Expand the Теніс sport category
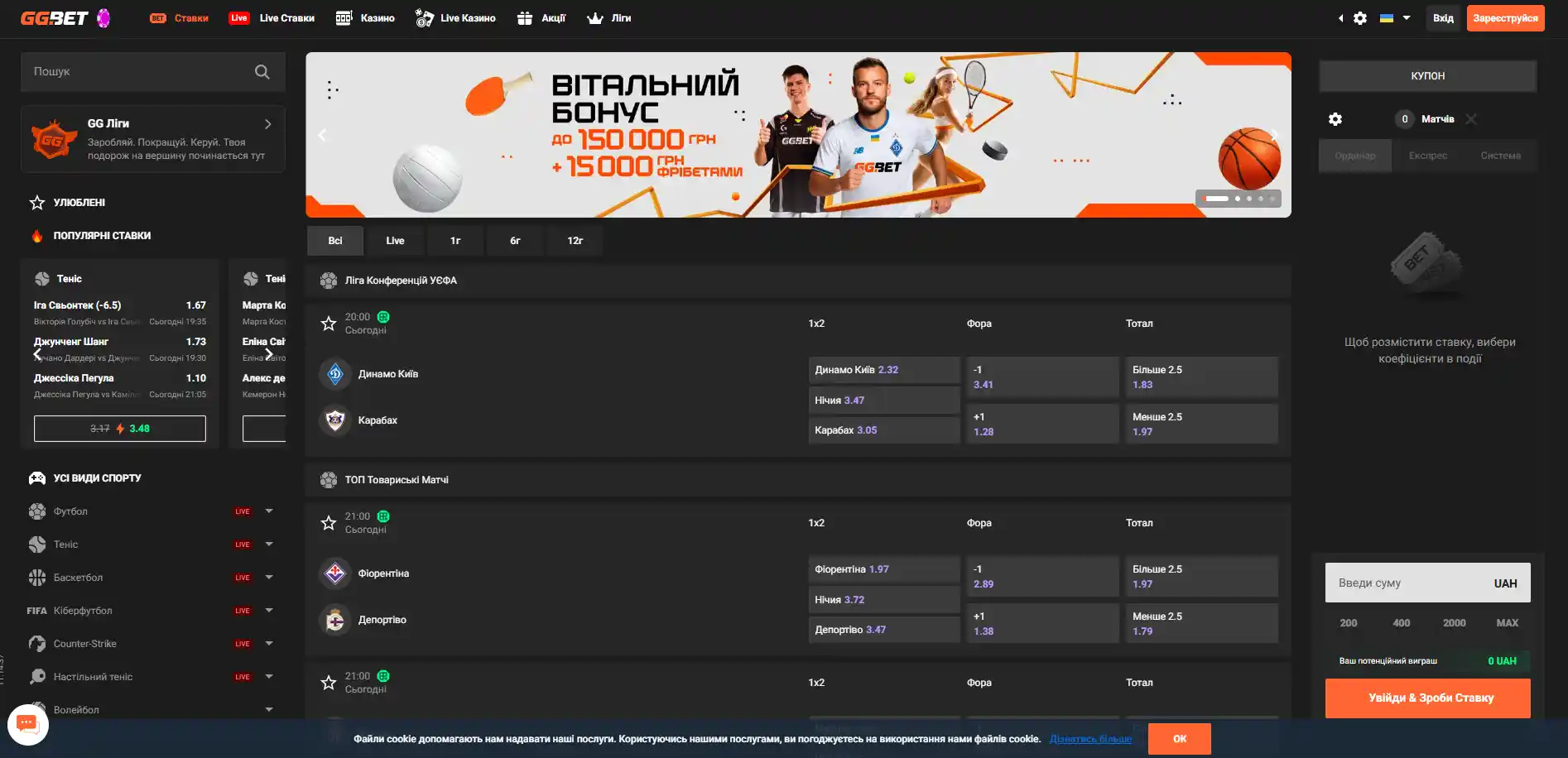Image resolution: width=1568 pixels, height=758 pixels. coord(269,545)
